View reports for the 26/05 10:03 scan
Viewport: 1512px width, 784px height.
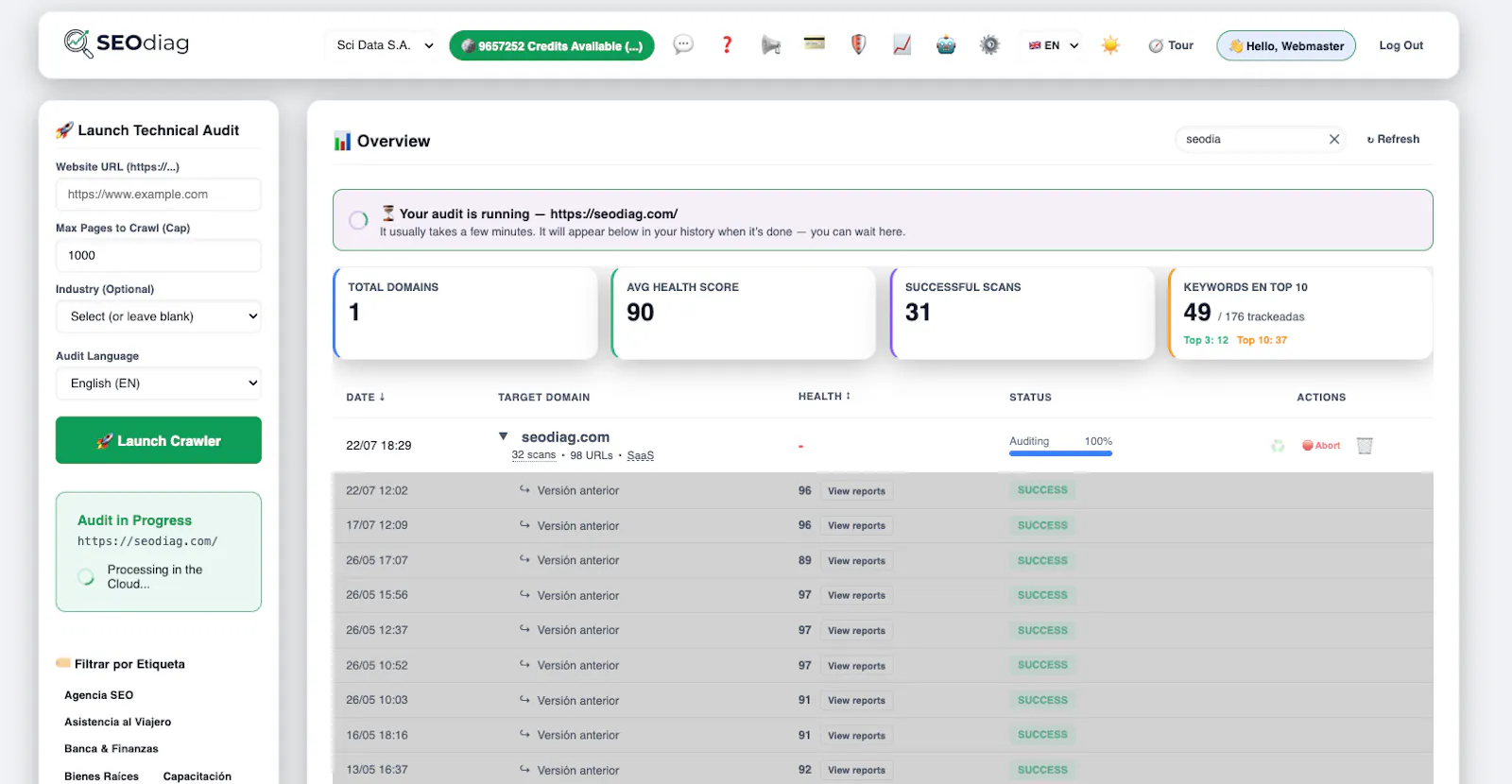pyautogui.click(x=856, y=701)
